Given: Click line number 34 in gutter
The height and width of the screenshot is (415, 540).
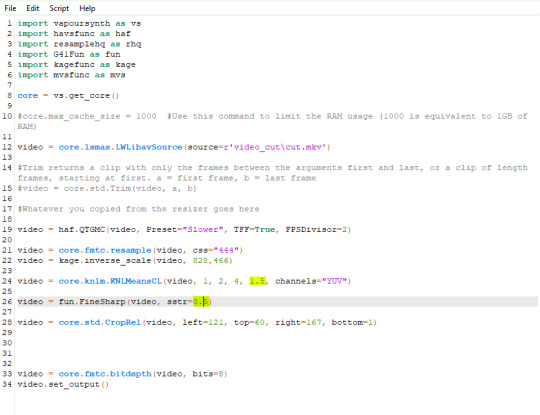Looking at the screenshot, I should (x=7, y=384).
